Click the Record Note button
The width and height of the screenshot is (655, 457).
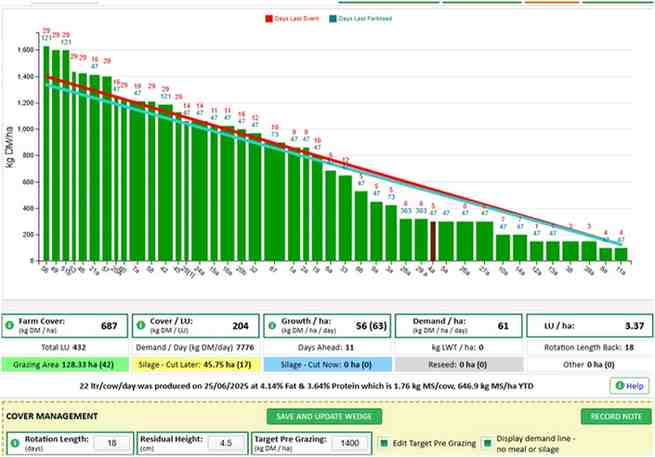pos(616,416)
